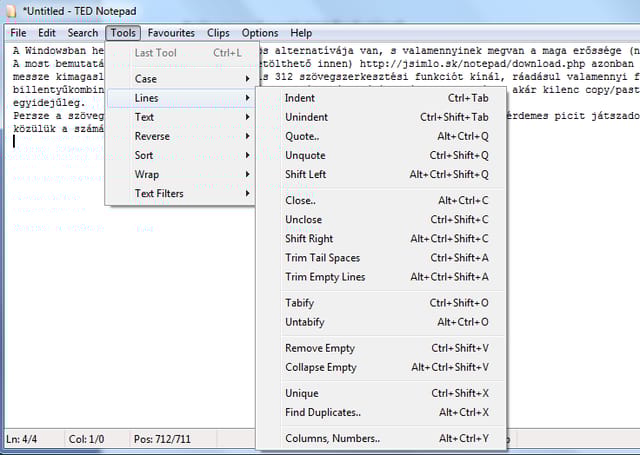Select Trim Tail Spaces
Image resolution: width=640 pixels, height=455 pixels.
pyautogui.click(x=382, y=258)
